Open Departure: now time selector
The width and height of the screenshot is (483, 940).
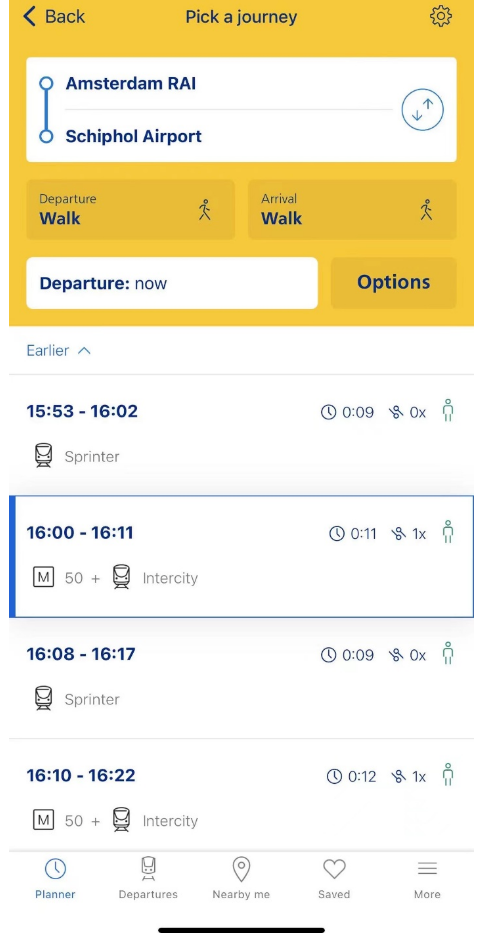coord(172,283)
